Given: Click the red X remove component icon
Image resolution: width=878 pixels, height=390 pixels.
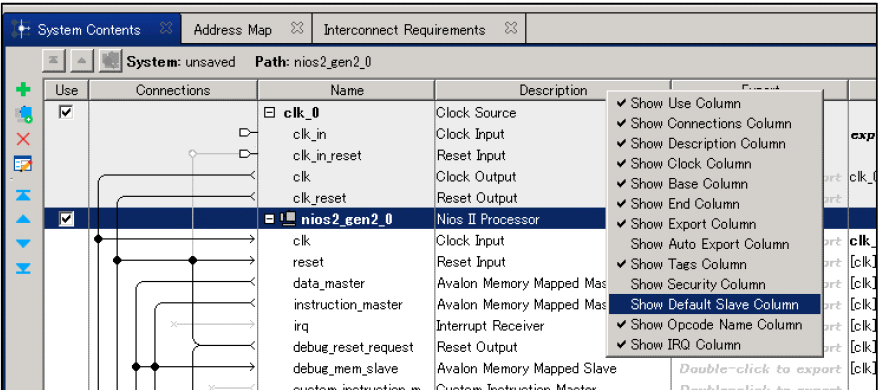Looking at the screenshot, I should (23, 139).
